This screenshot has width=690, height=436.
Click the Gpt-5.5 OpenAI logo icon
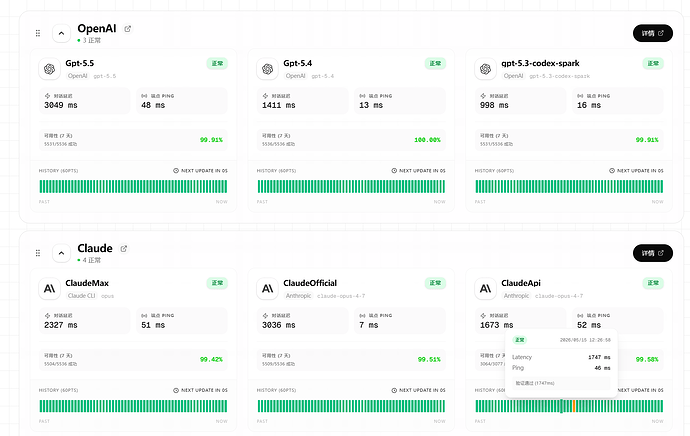[49, 69]
